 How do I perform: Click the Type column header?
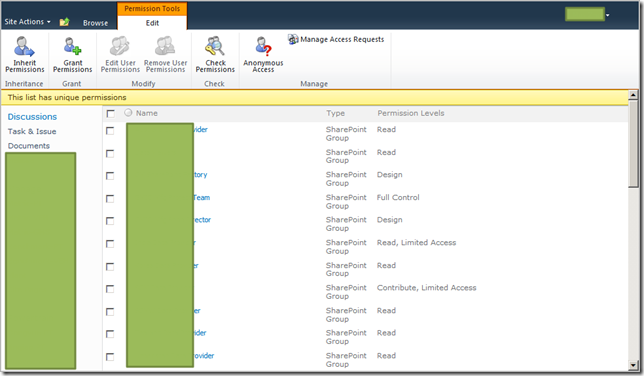[x=336, y=113]
